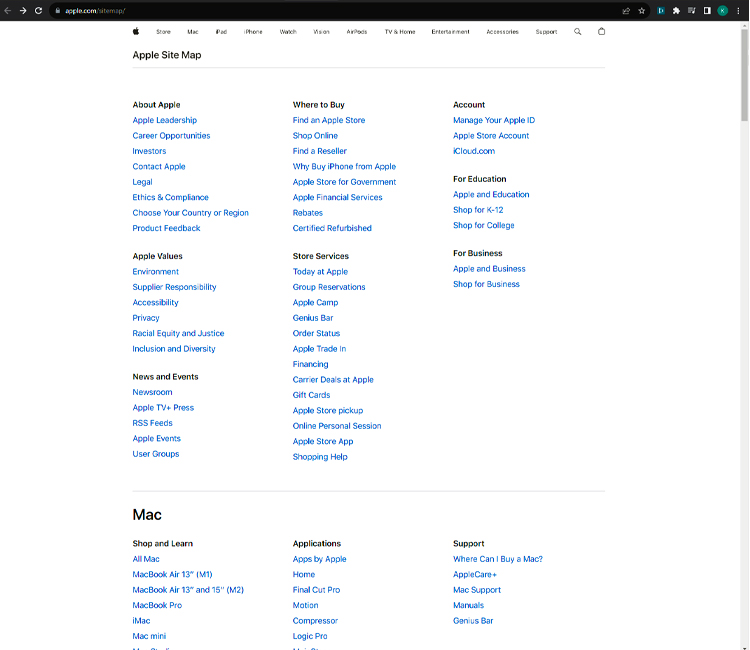Open Carrier Deals at Apple link
The width and height of the screenshot is (750, 650).
(x=333, y=380)
